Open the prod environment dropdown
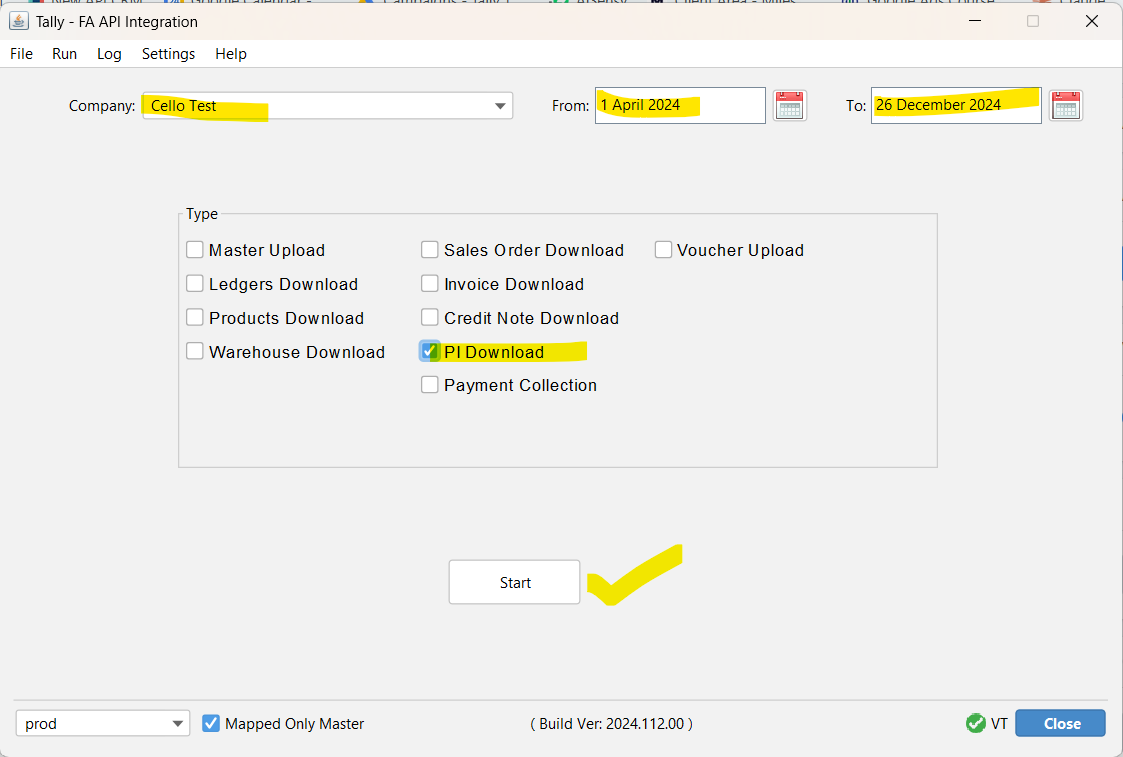This screenshot has width=1123, height=757. click(x=102, y=723)
